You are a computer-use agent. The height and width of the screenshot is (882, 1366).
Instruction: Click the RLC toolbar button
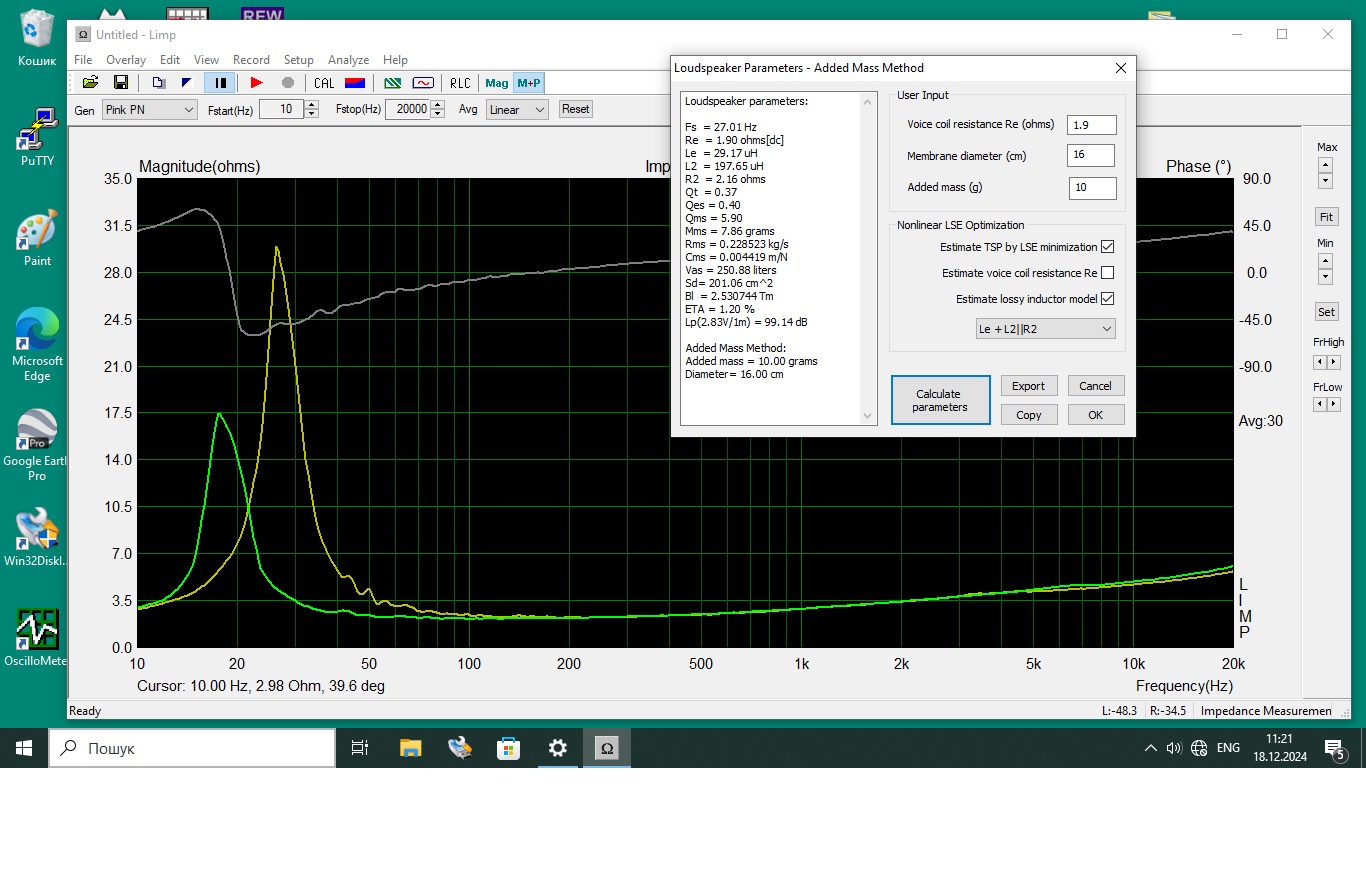click(459, 83)
